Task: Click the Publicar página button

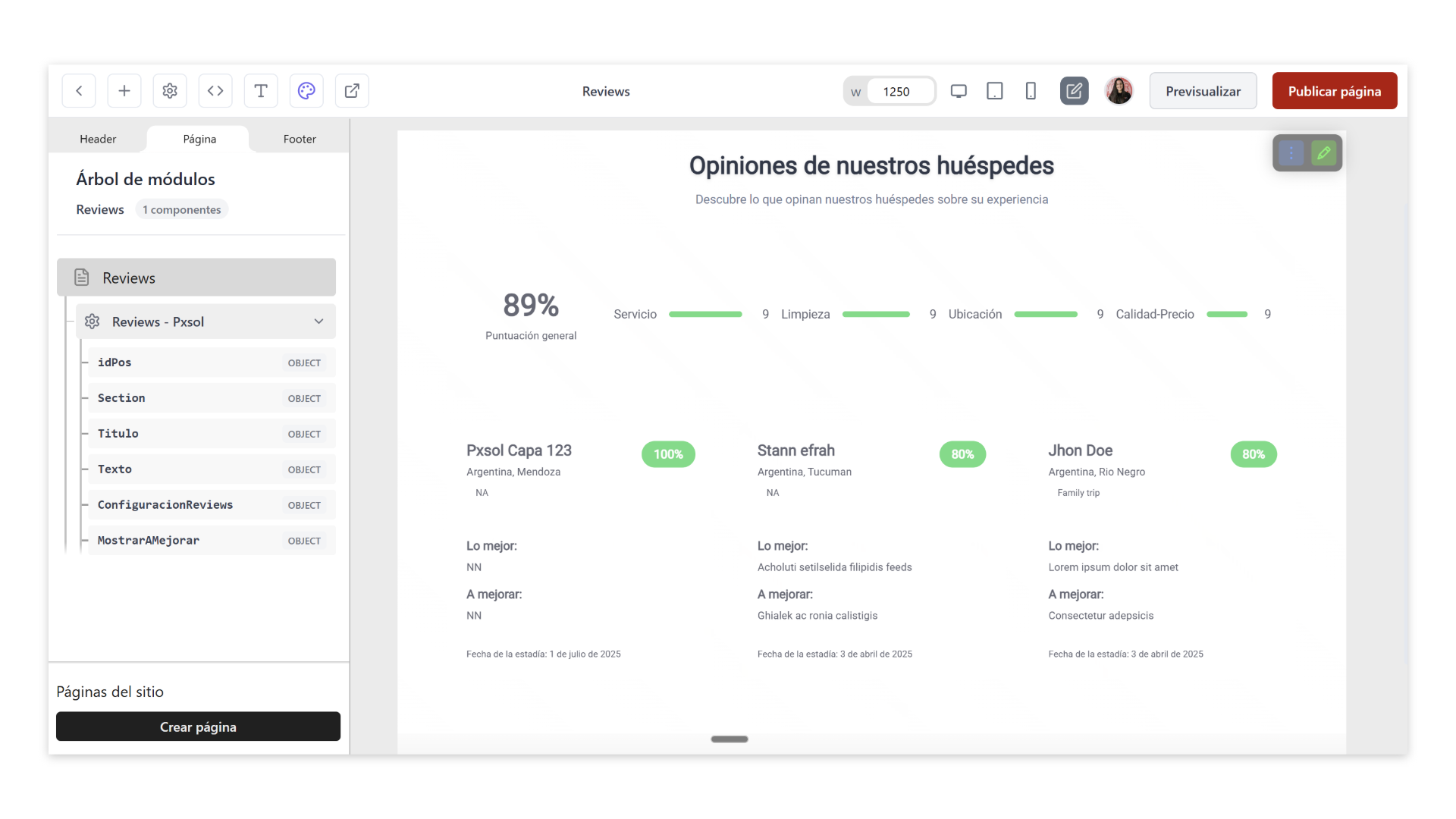Action: (x=1334, y=91)
